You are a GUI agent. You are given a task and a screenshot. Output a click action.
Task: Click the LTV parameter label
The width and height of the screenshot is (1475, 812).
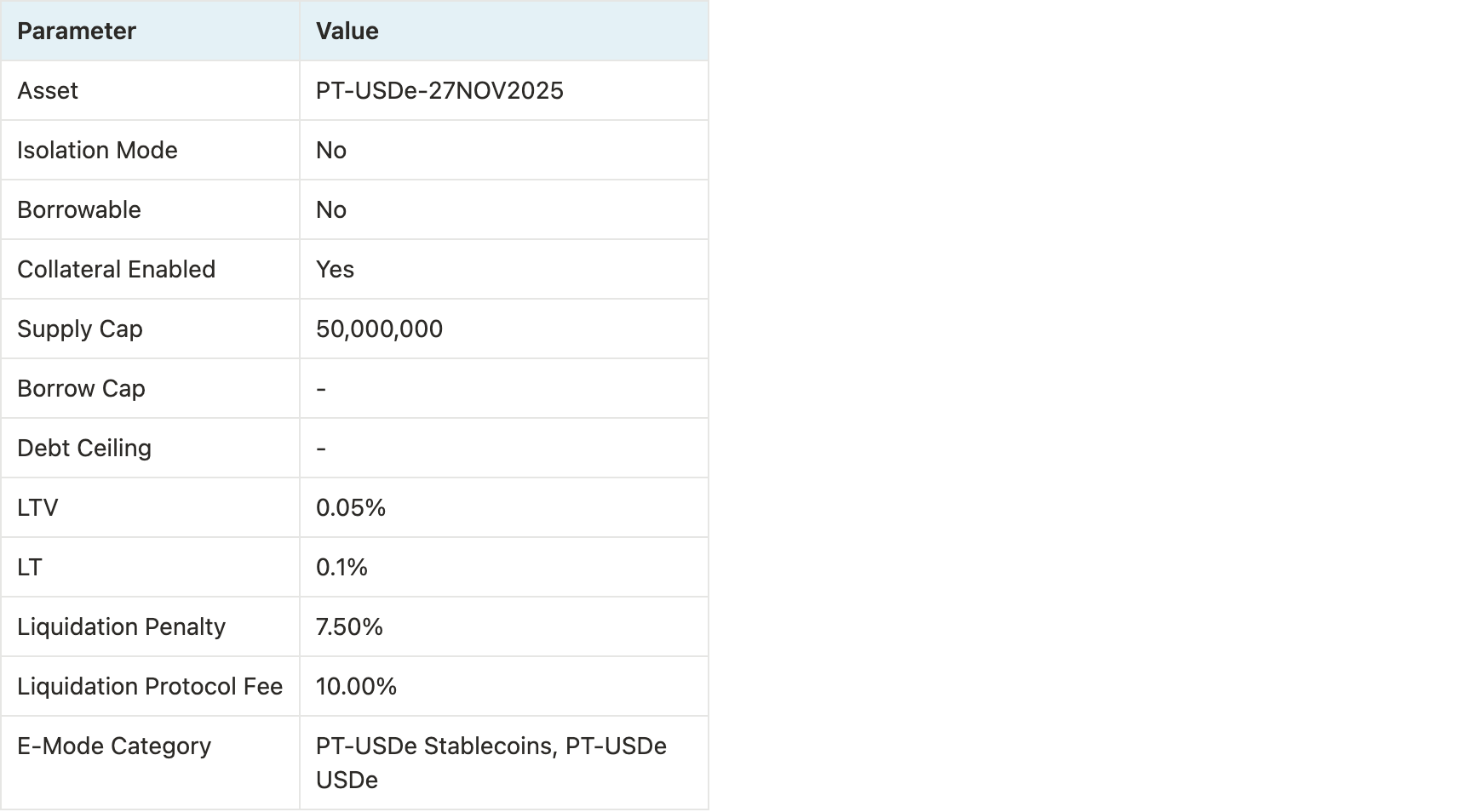[x=37, y=508]
